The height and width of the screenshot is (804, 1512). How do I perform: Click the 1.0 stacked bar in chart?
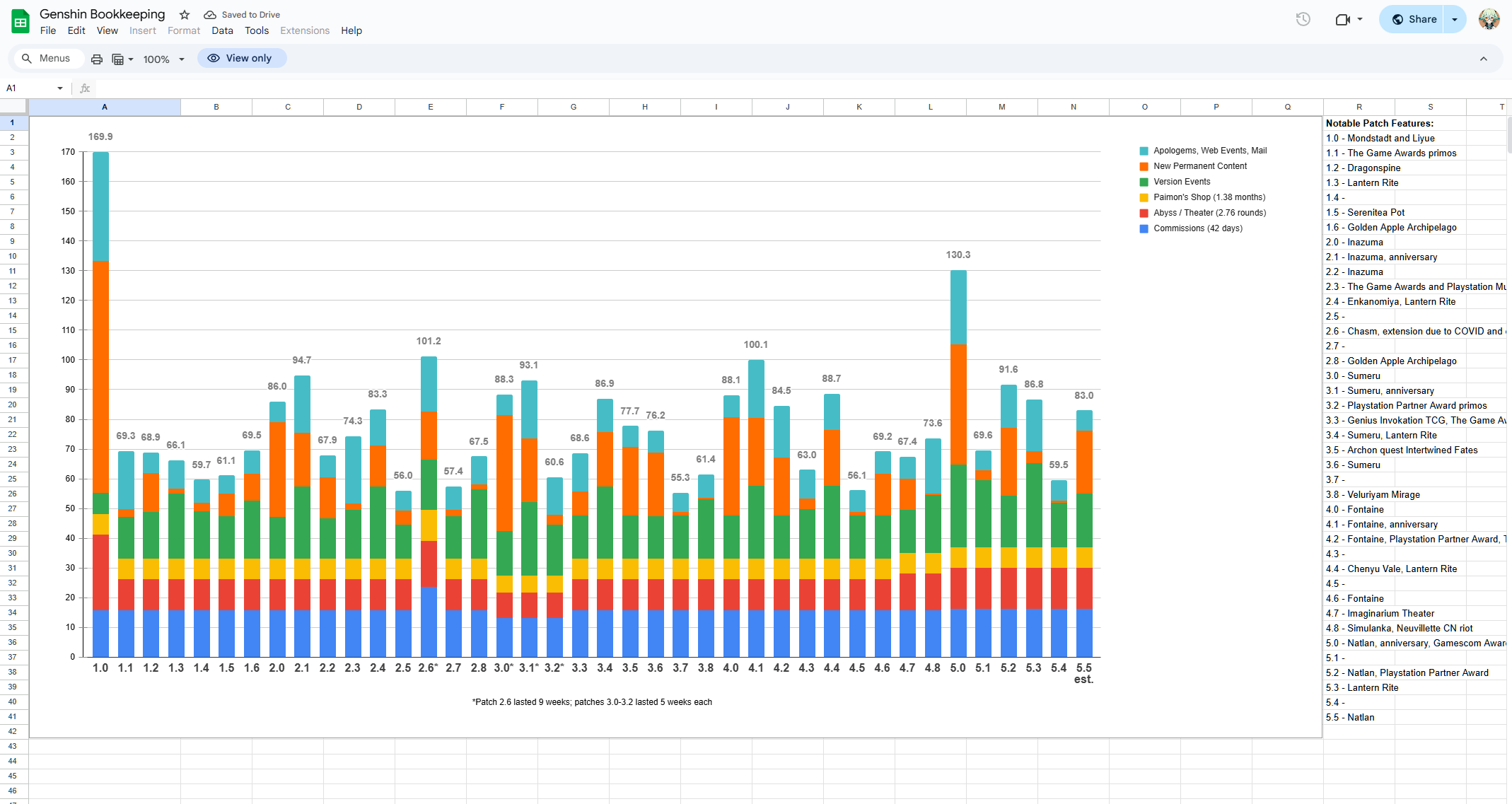[x=100, y=404]
